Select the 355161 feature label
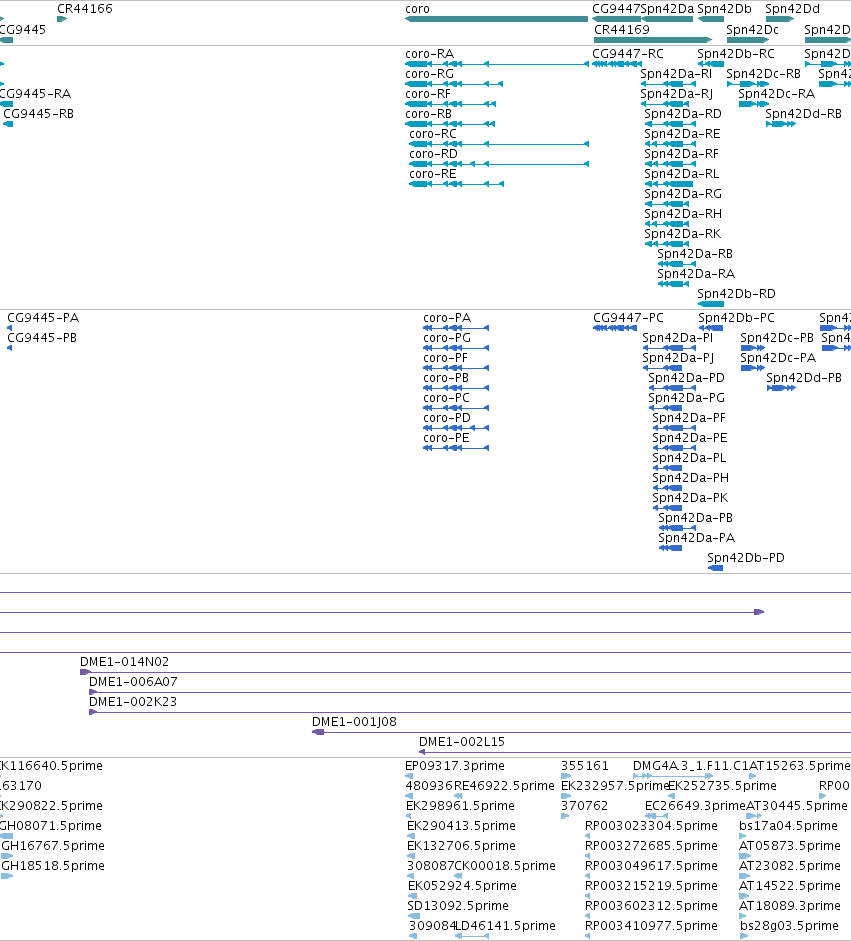The height and width of the screenshot is (941, 851). pyautogui.click(x=585, y=766)
